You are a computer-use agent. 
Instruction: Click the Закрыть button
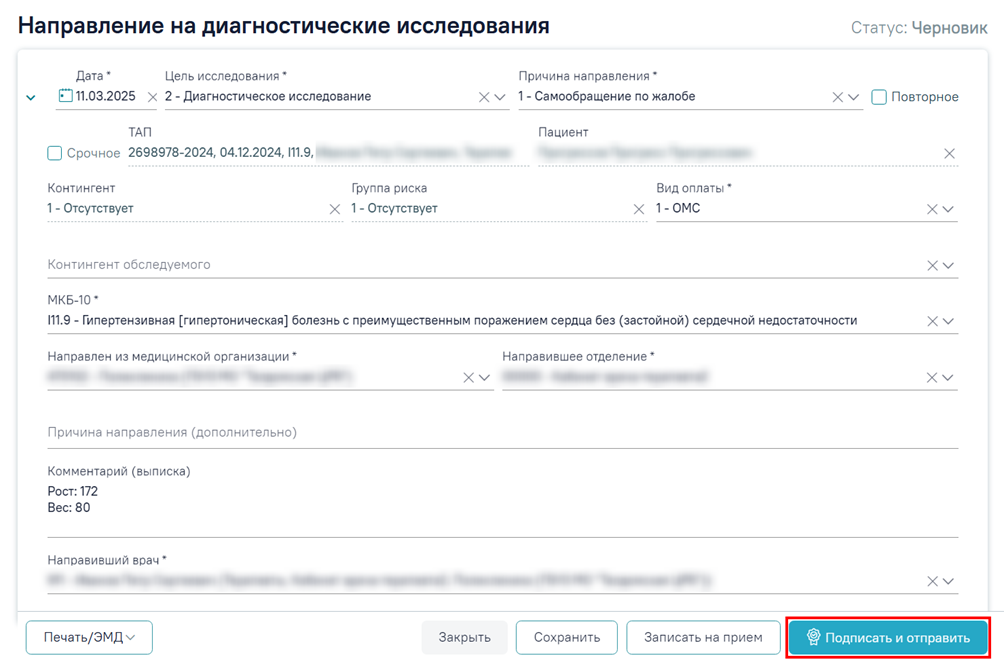pos(464,638)
